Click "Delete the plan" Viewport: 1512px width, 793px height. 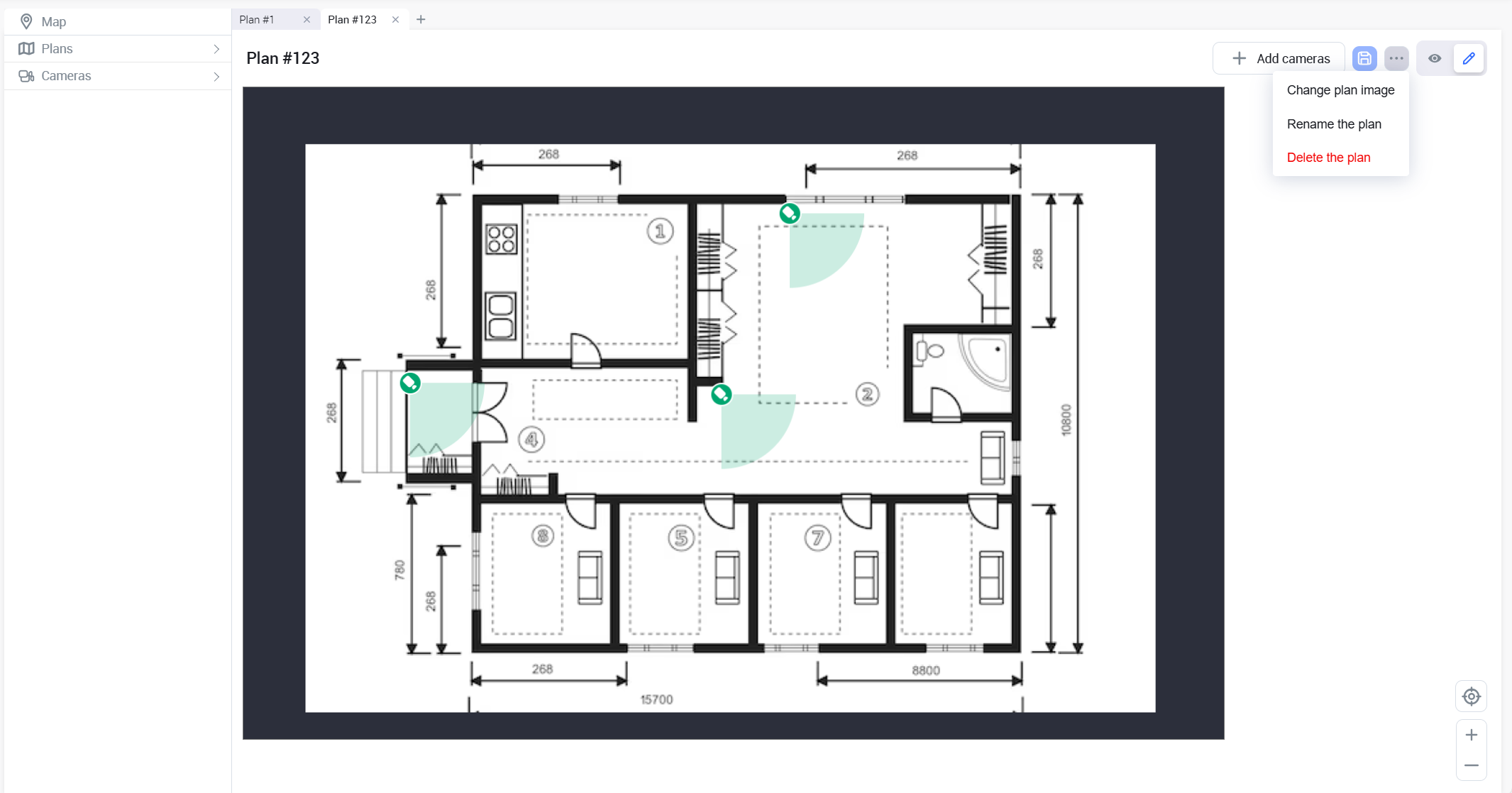(1328, 157)
